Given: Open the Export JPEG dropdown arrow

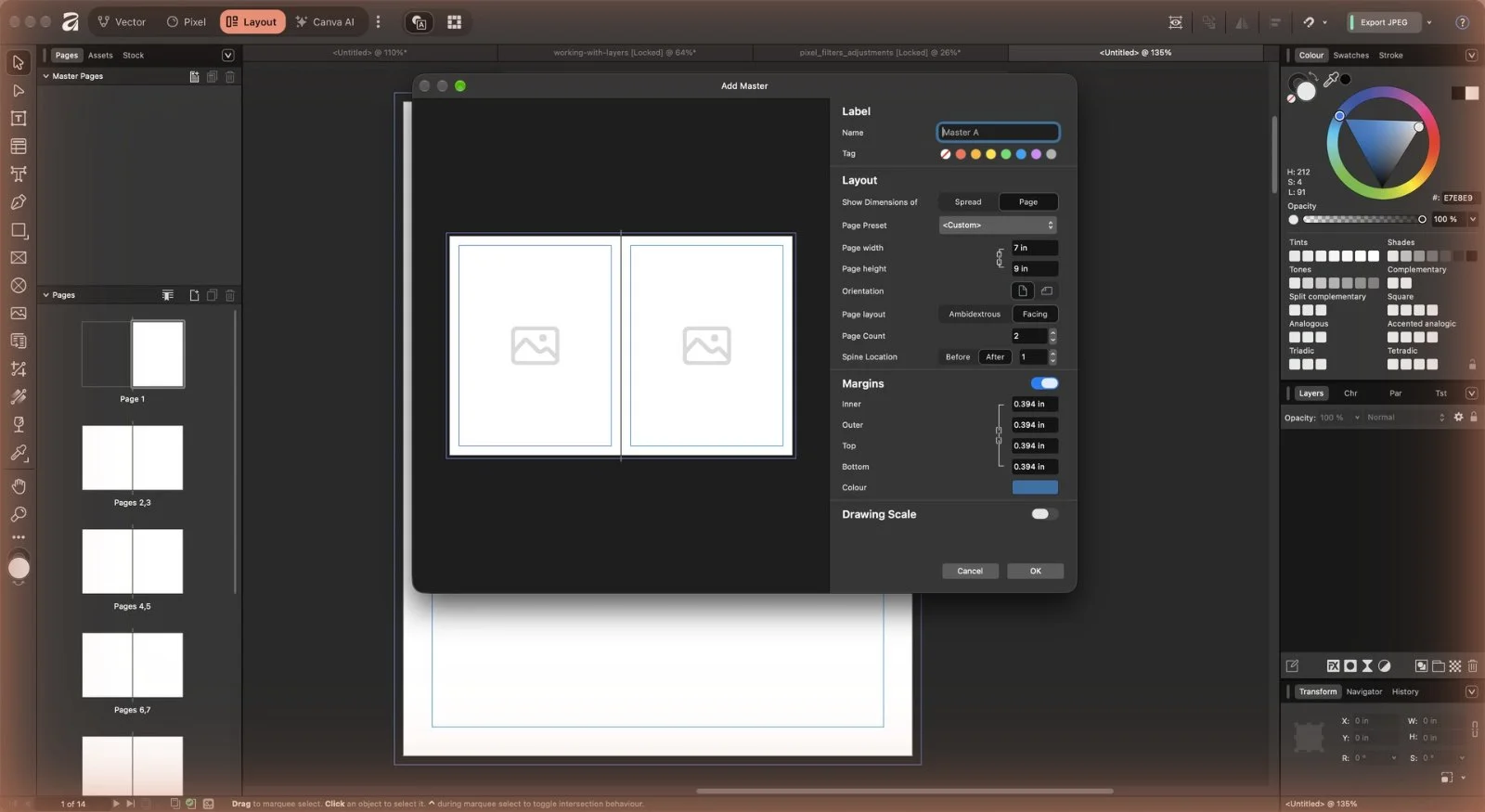Looking at the screenshot, I should pos(1428,22).
